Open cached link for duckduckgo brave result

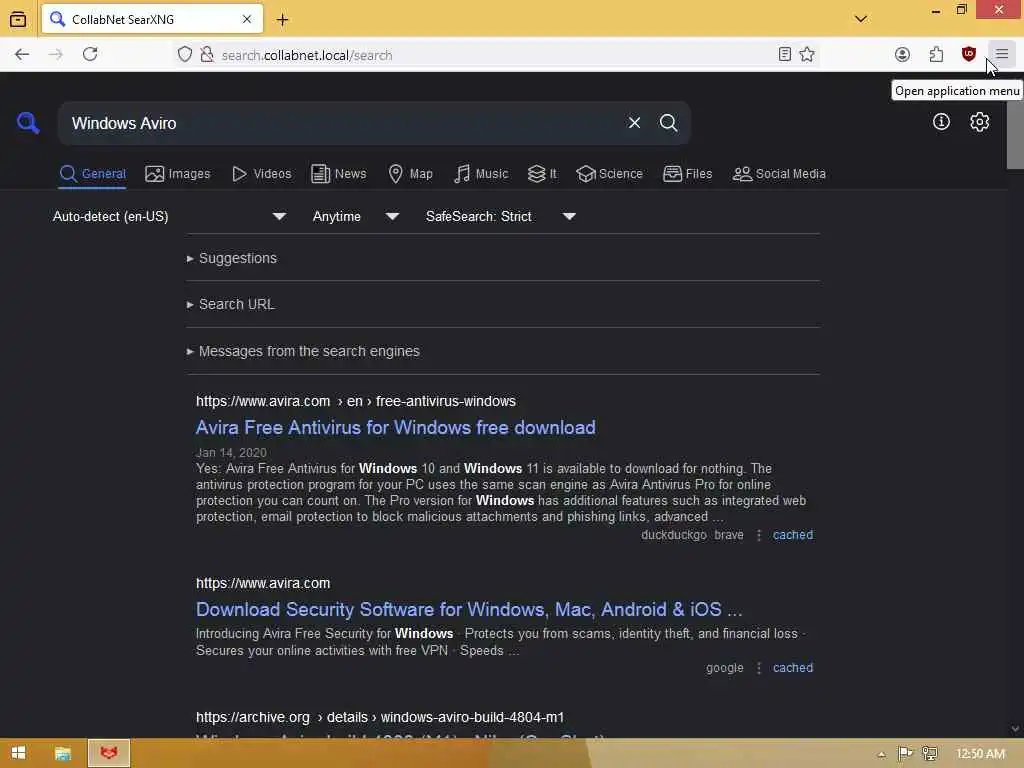(x=793, y=535)
